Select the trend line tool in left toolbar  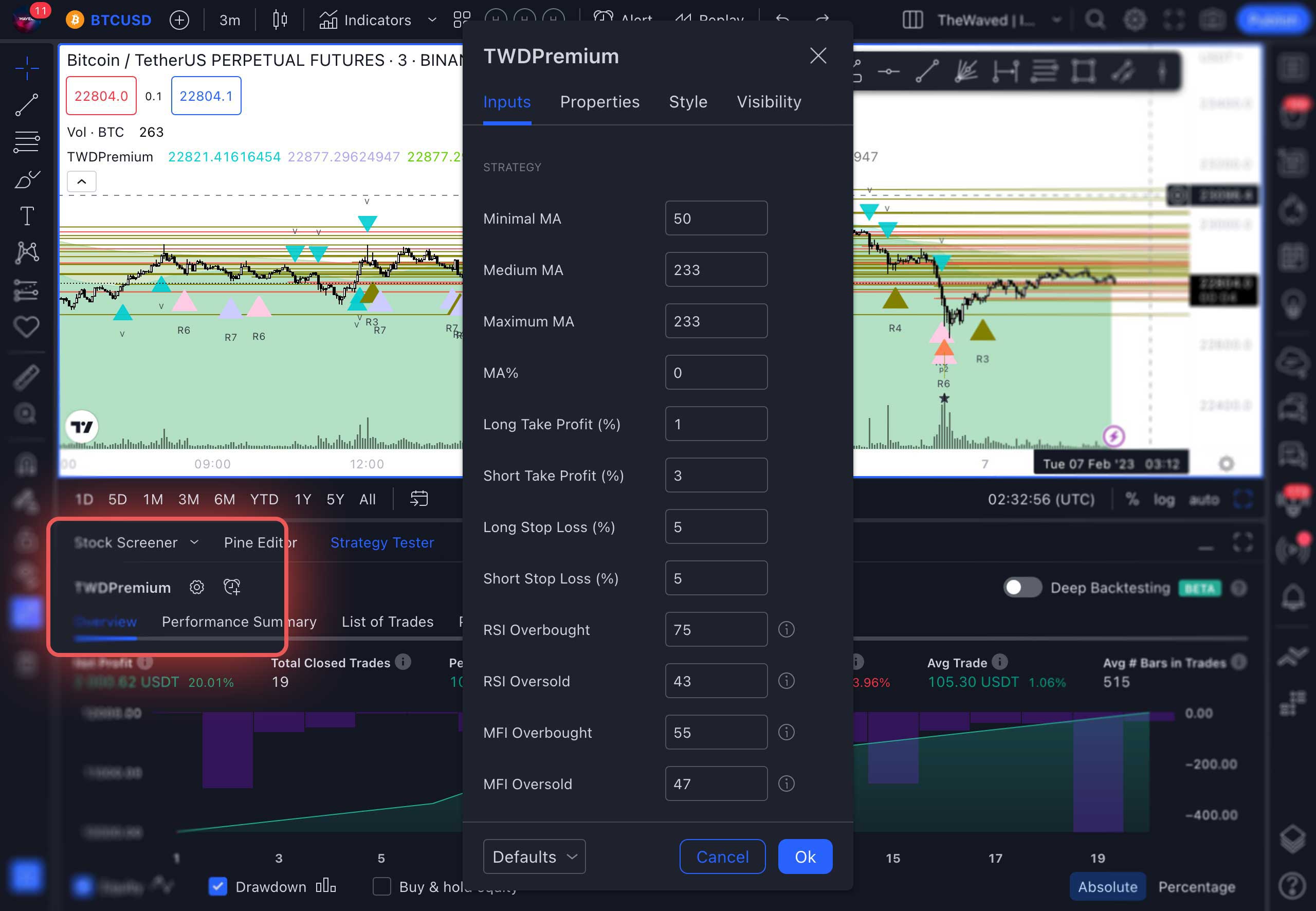click(27, 105)
